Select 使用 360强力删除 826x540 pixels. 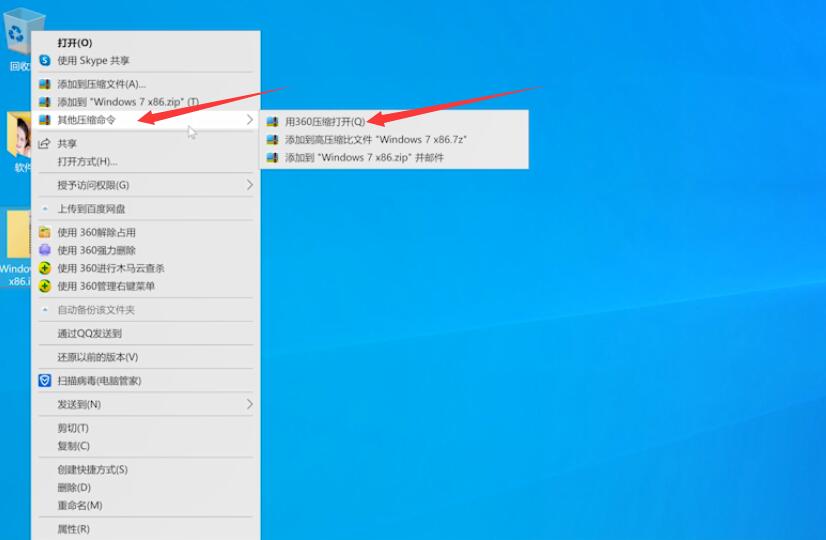click(145, 250)
